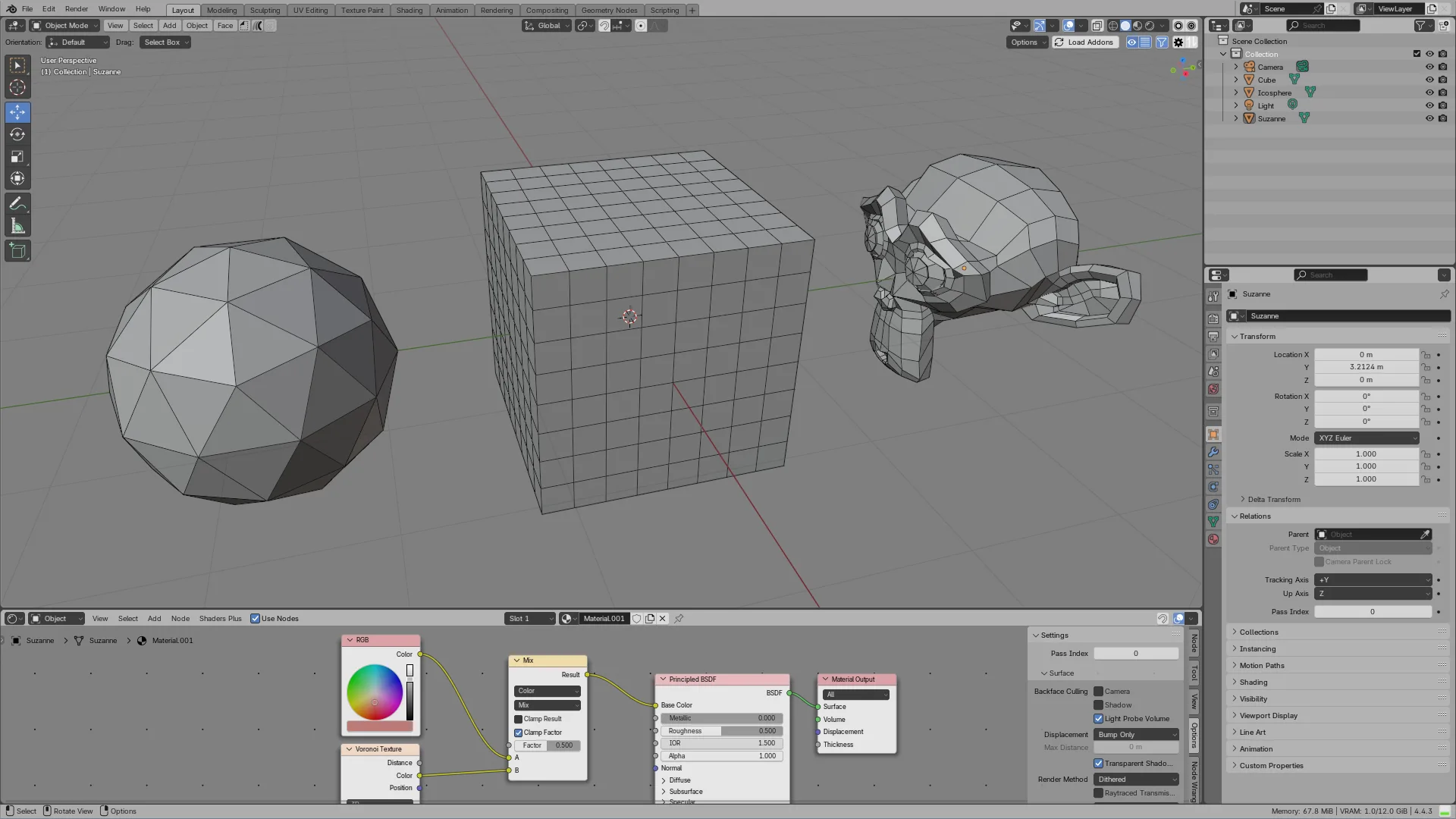Expand the Collections panel
Viewport: 1456px width, 819px height.
click(1259, 632)
